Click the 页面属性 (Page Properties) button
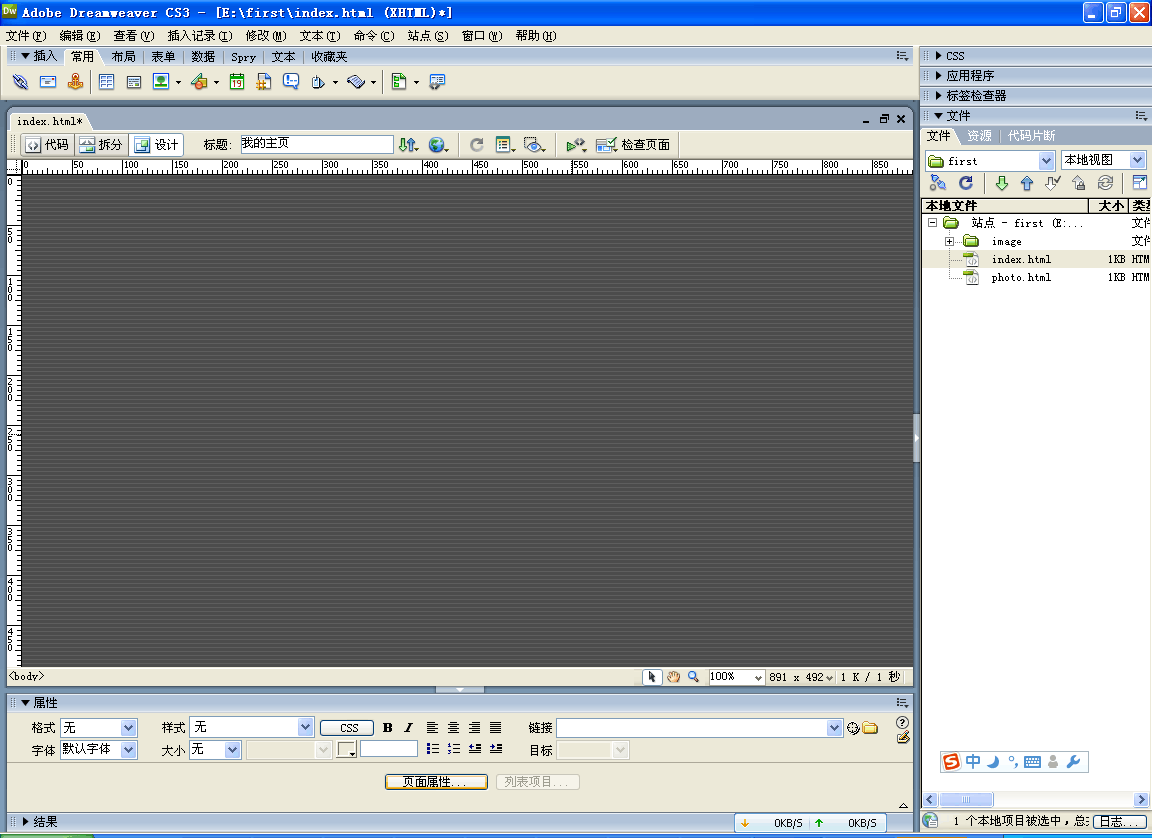The height and width of the screenshot is (838, 1152). (x=435, y=782)
